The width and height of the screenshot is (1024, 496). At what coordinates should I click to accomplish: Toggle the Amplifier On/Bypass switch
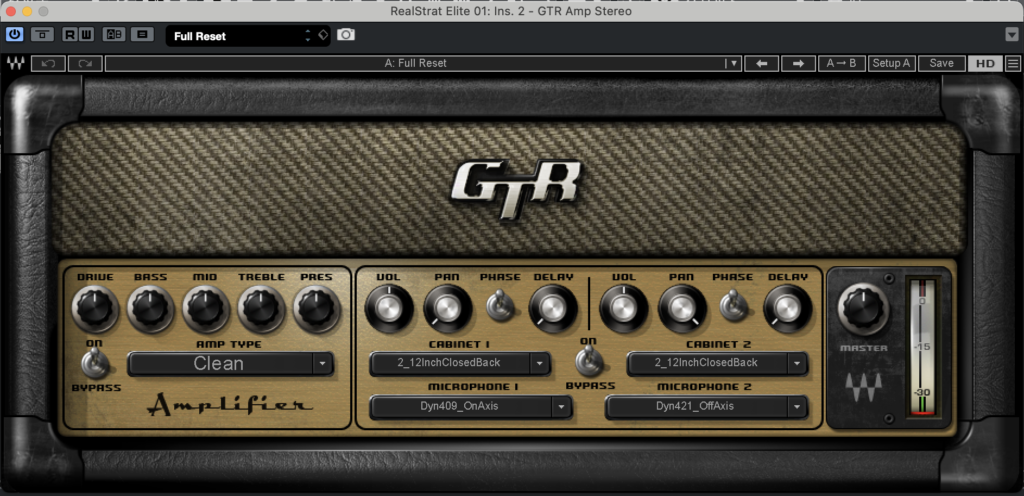pyautogui.click(x=96, y=364)
